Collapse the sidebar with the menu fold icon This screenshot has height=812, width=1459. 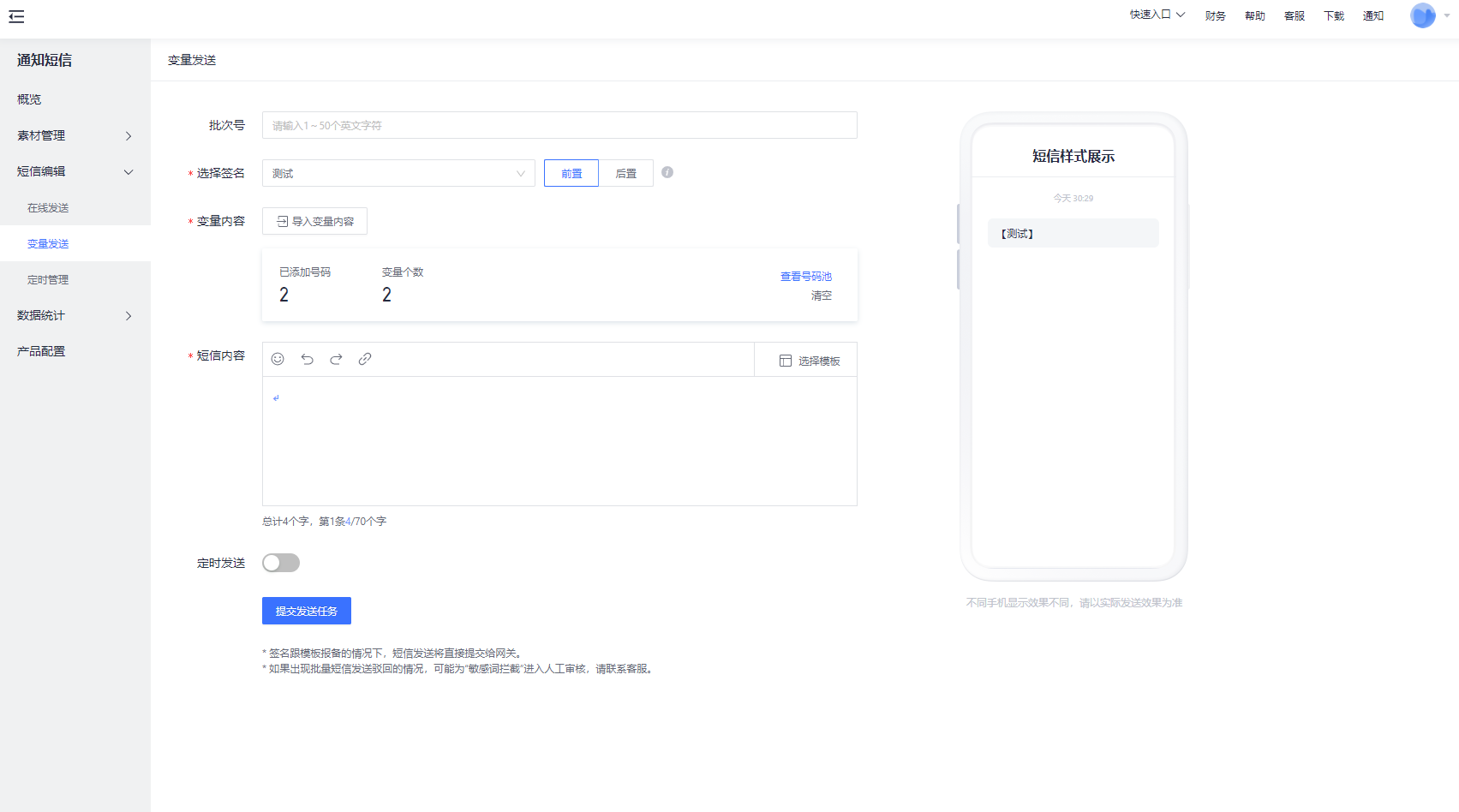tap(16, 16)
